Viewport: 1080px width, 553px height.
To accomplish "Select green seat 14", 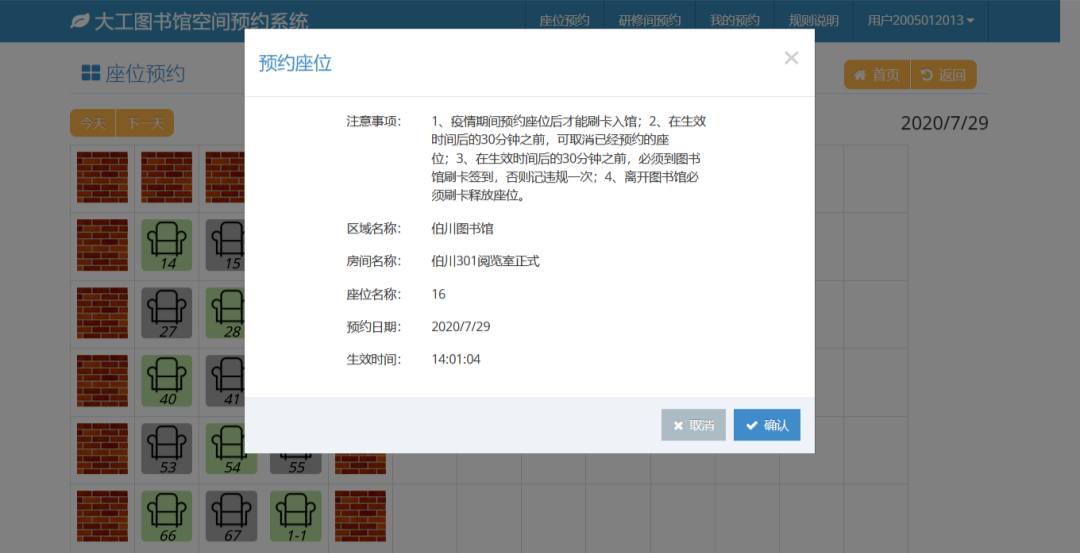I will tap(167, 245).
